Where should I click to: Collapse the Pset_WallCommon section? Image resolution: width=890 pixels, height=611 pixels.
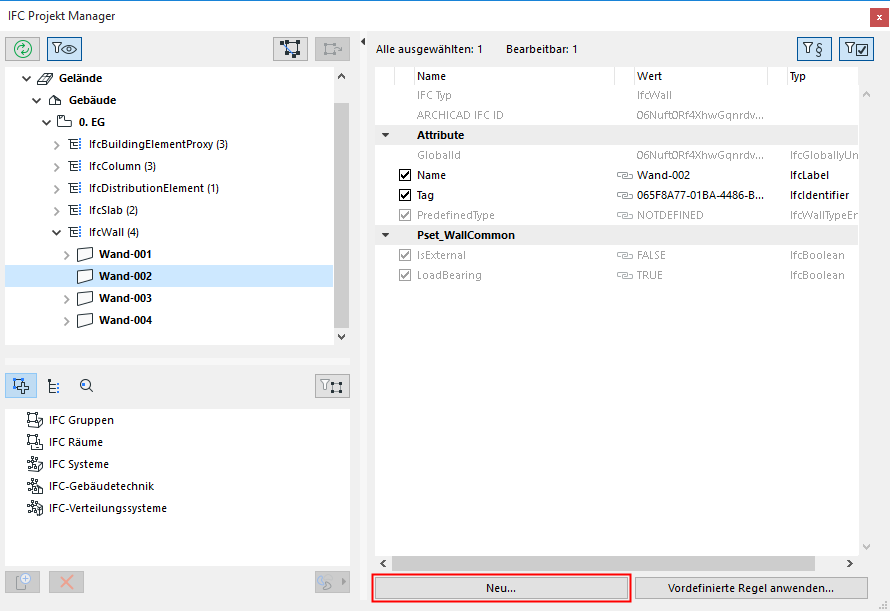pos(386,235)
